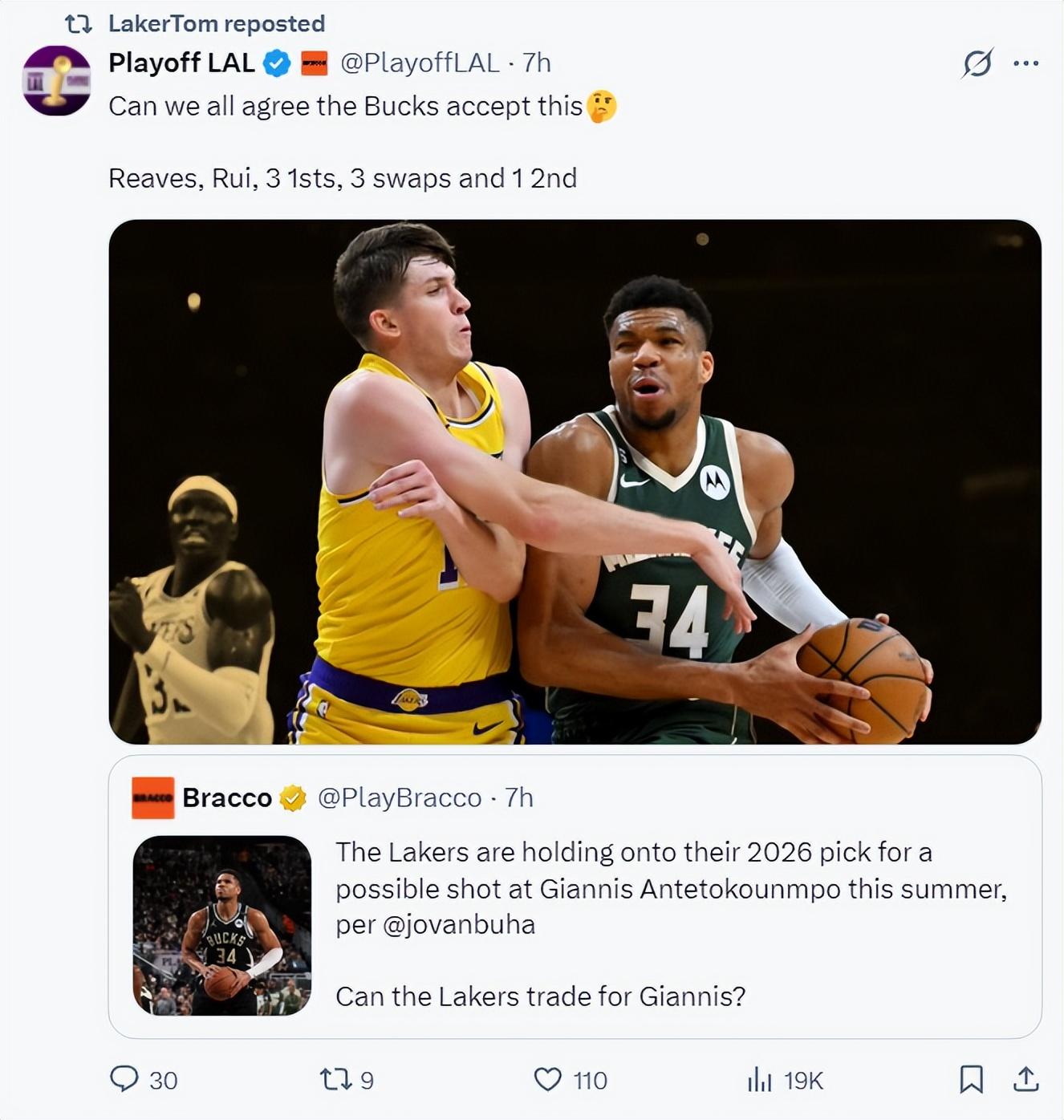This screenshot has height=1120, width=1064.
Task: Click the Playoff LAL display name
Action: tap(181, 63)
